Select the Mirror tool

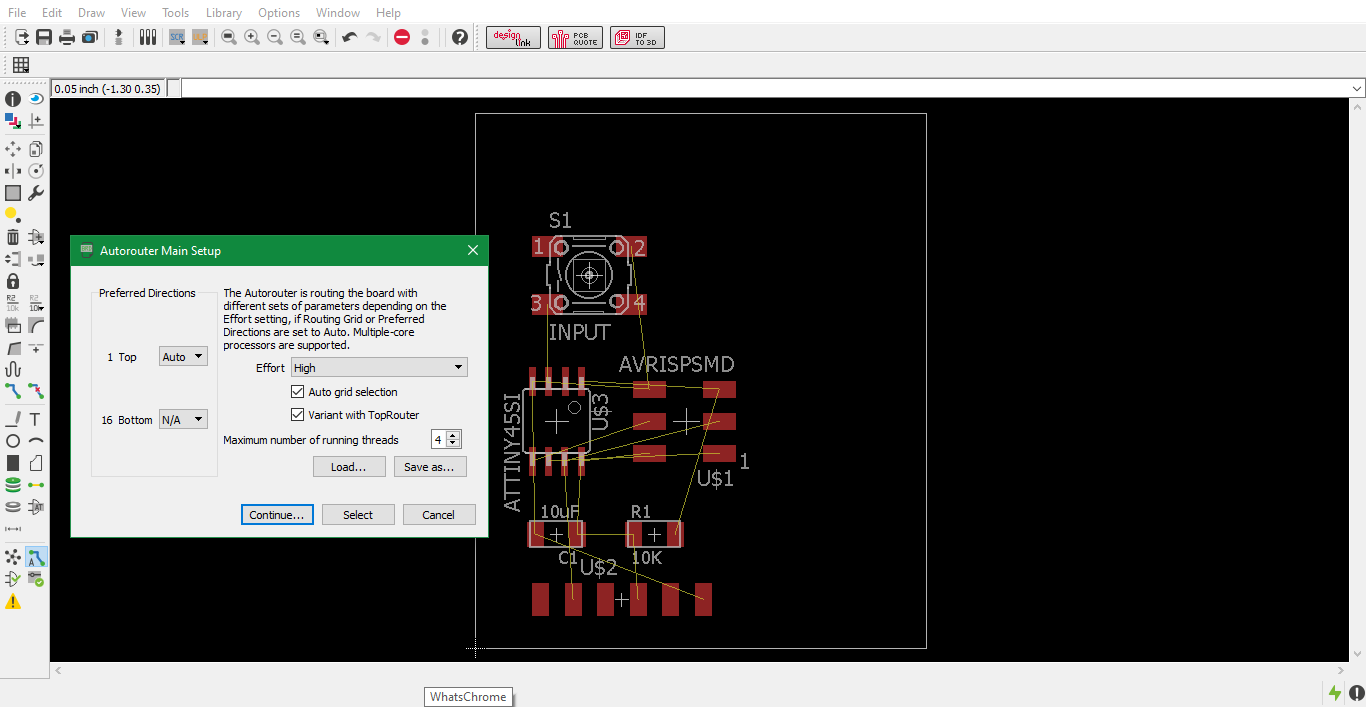tap(12, 171)
